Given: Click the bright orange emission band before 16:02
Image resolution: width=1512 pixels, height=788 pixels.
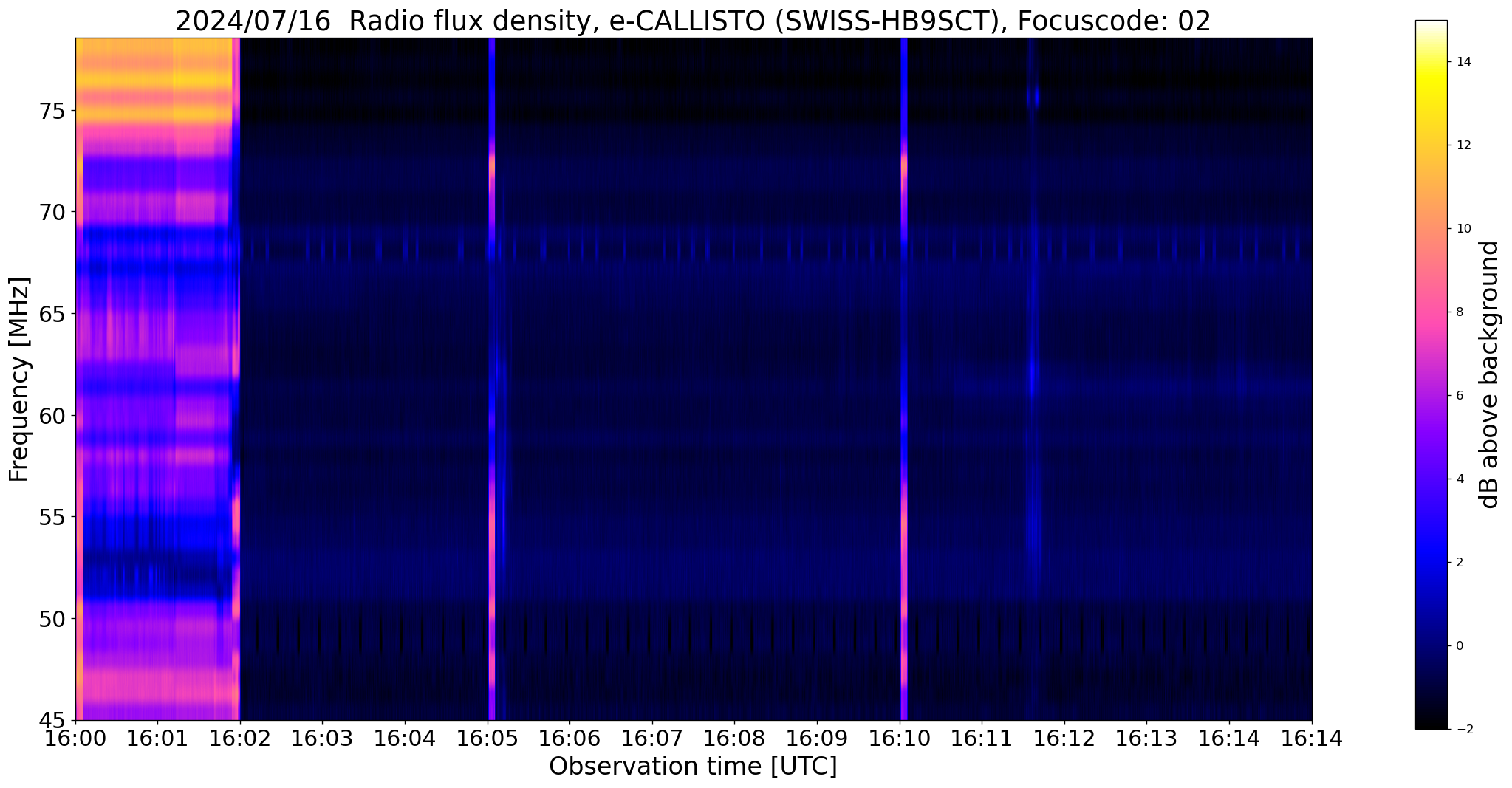Looking at the screenshot, I should click(154, 81).
